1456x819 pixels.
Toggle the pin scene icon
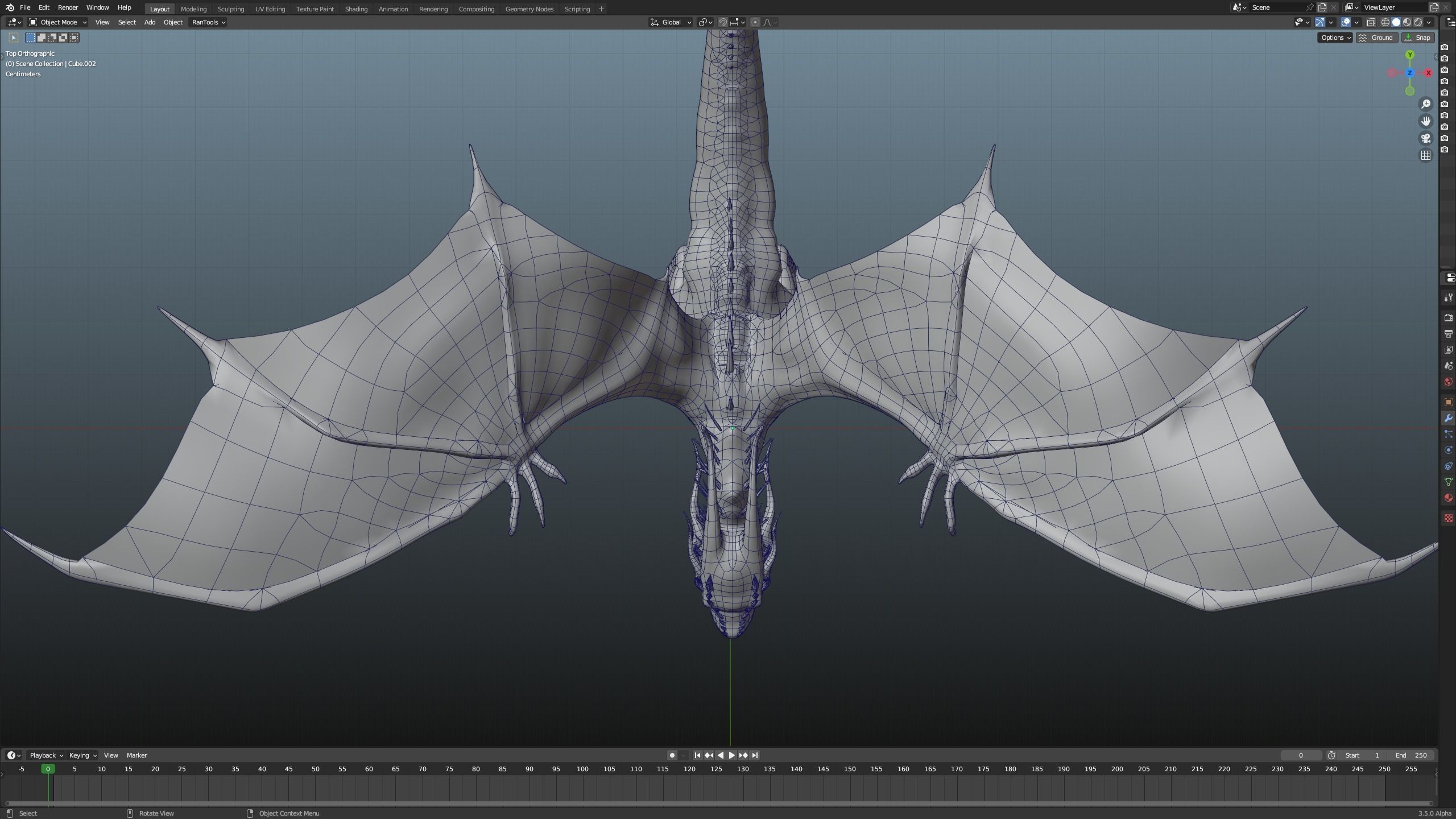tap(1310, 7)
